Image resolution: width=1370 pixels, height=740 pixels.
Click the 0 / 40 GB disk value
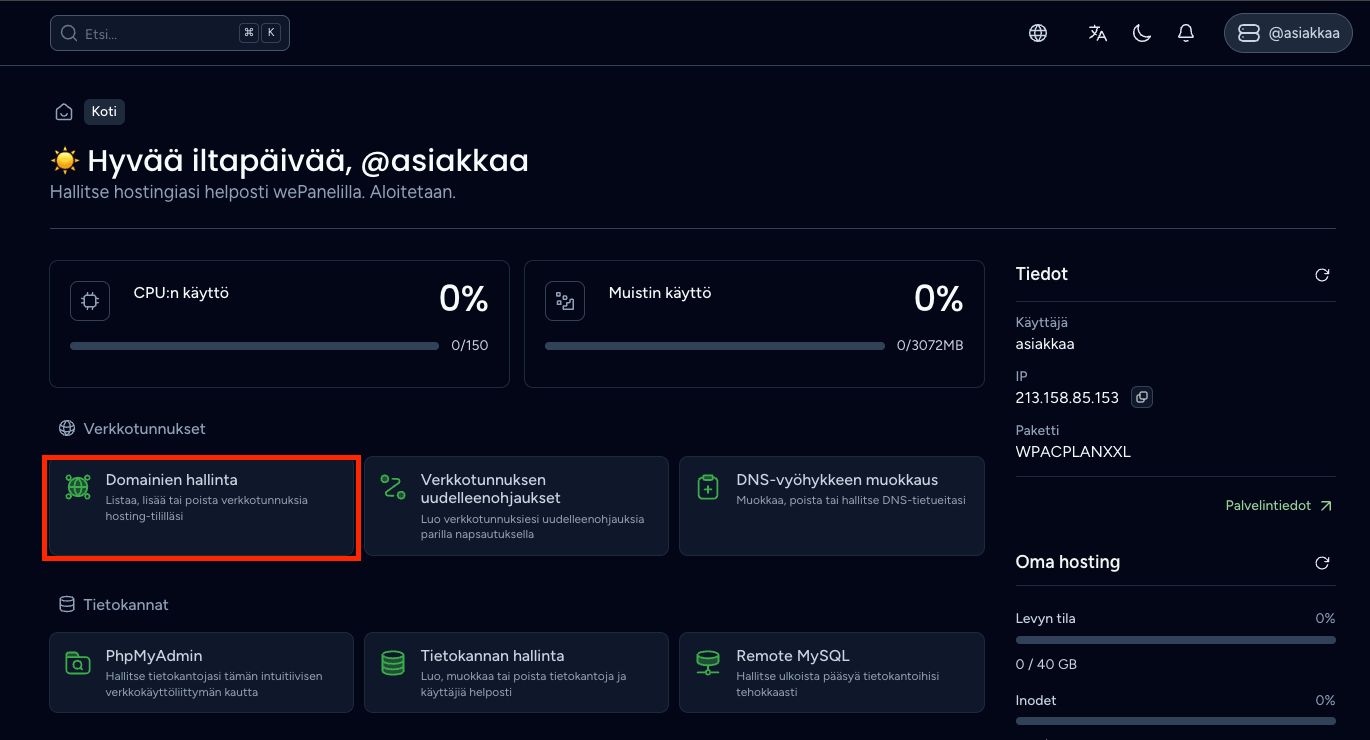[x=1046, y=664]
